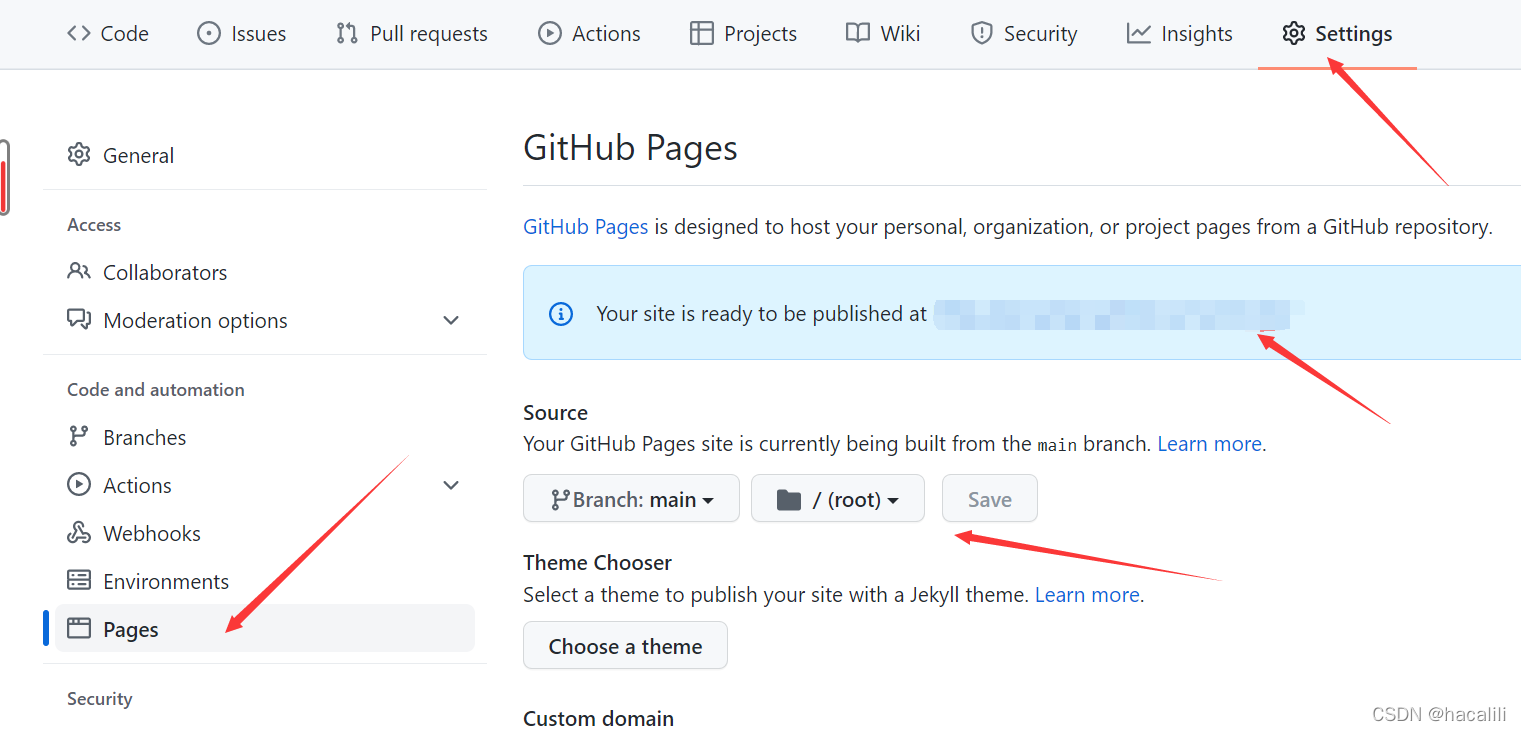Click the Wiki book icon

[x=857, y=33]
